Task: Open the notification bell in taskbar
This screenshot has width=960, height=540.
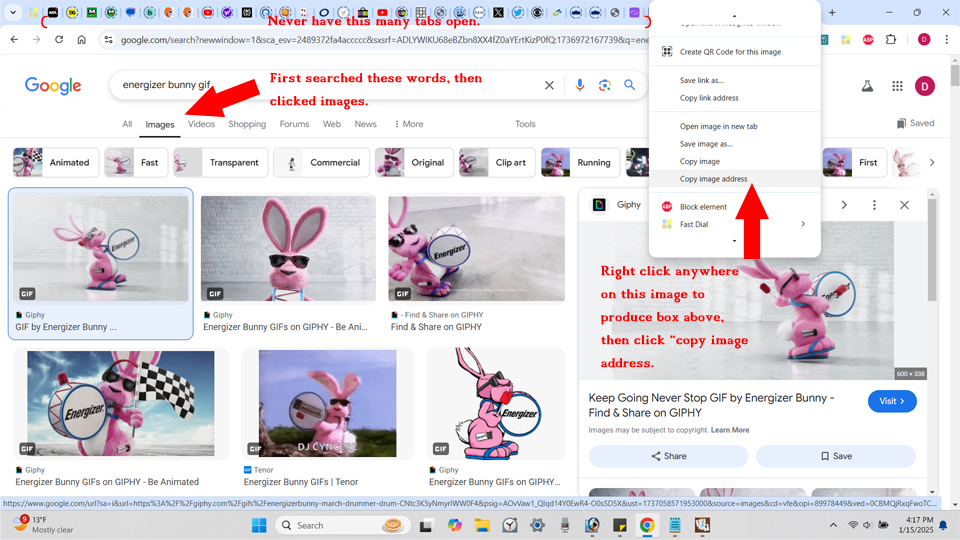Action: click(943, 525)
